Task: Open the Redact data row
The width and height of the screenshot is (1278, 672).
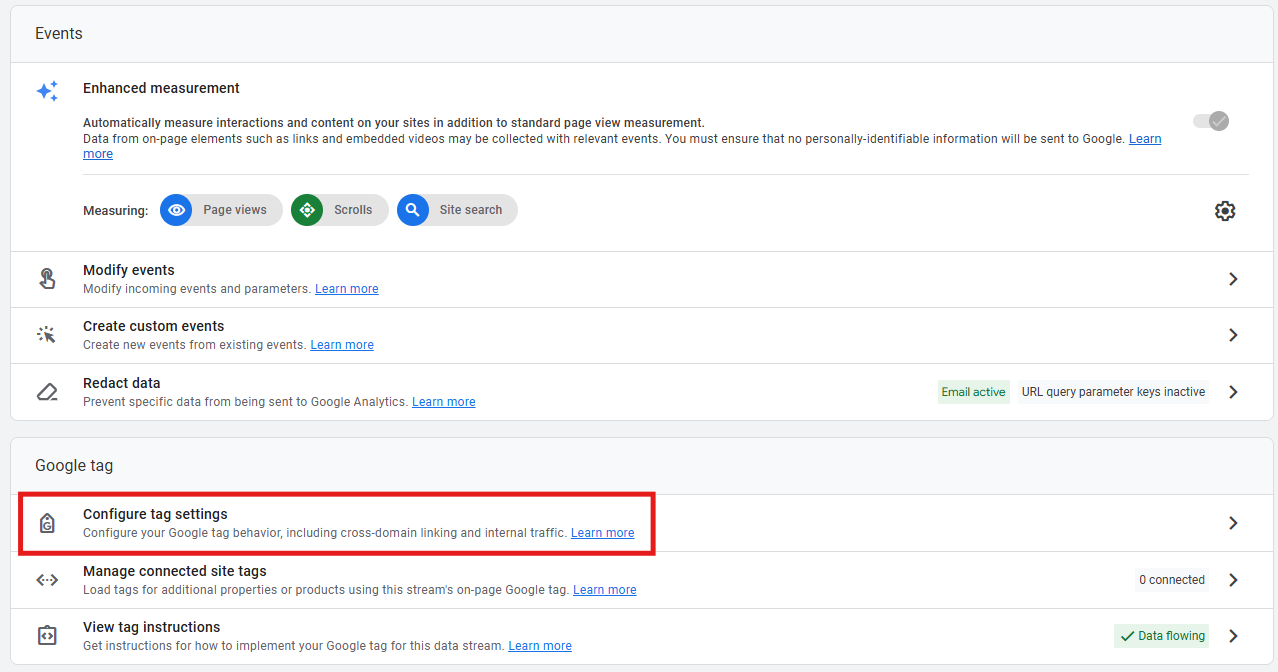Action: pos(641,392)
